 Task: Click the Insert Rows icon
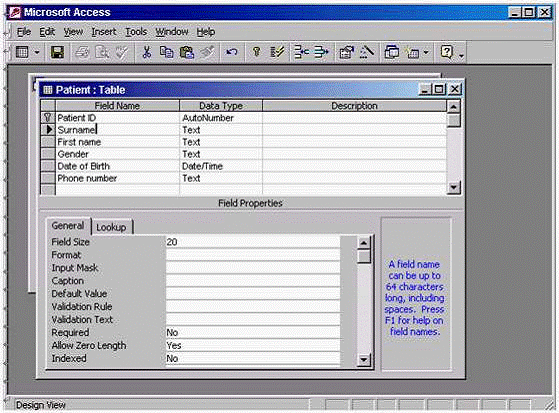(x=302, y=52)
